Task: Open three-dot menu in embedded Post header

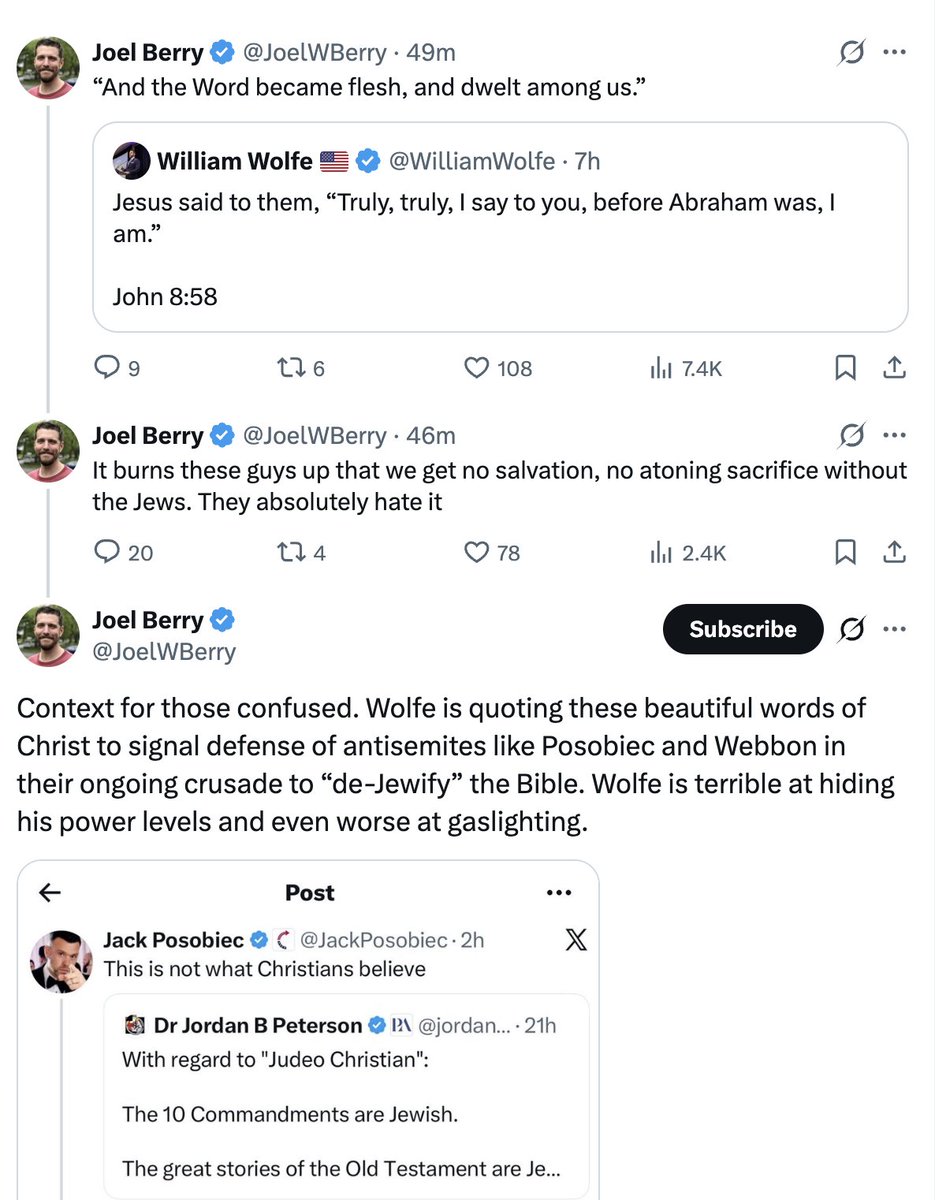Action: click(557, 892)
